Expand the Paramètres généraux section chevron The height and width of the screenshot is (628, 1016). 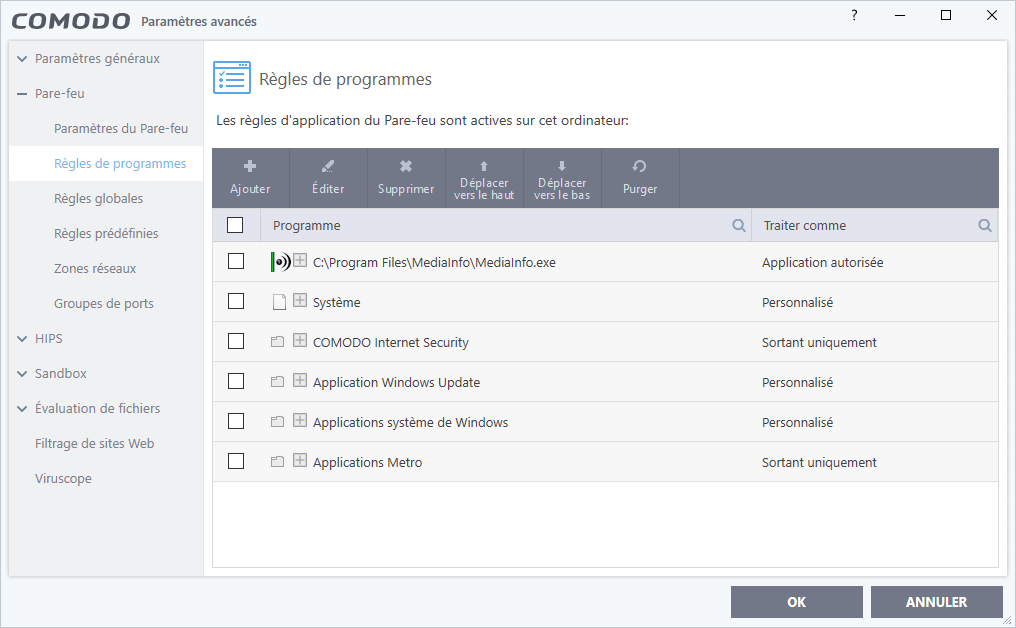(22, 59)
